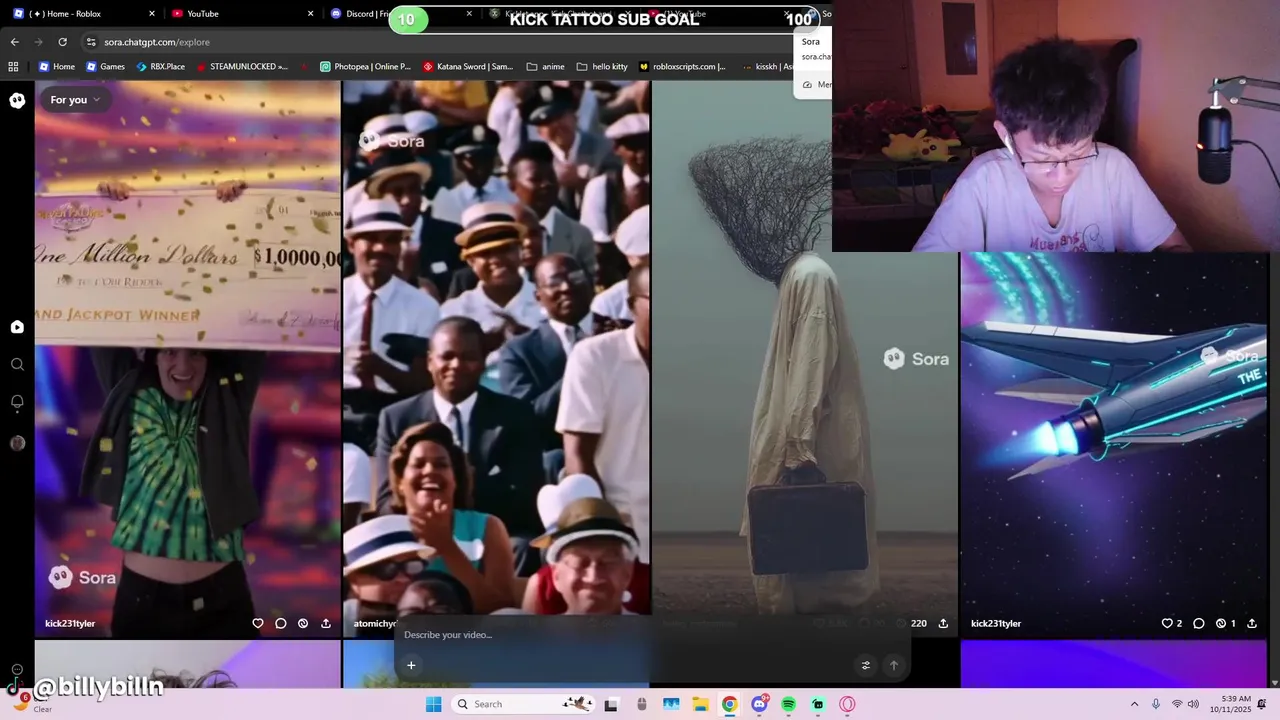Open the Home bookmark

point(57,67)
